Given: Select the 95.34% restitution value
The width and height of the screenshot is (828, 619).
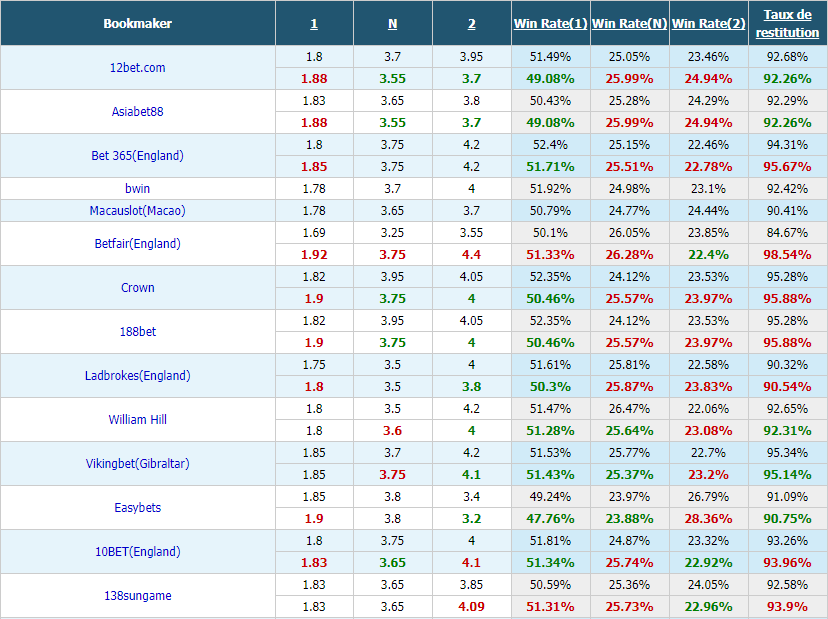Looking at the screenshot, I should [787, 453].
